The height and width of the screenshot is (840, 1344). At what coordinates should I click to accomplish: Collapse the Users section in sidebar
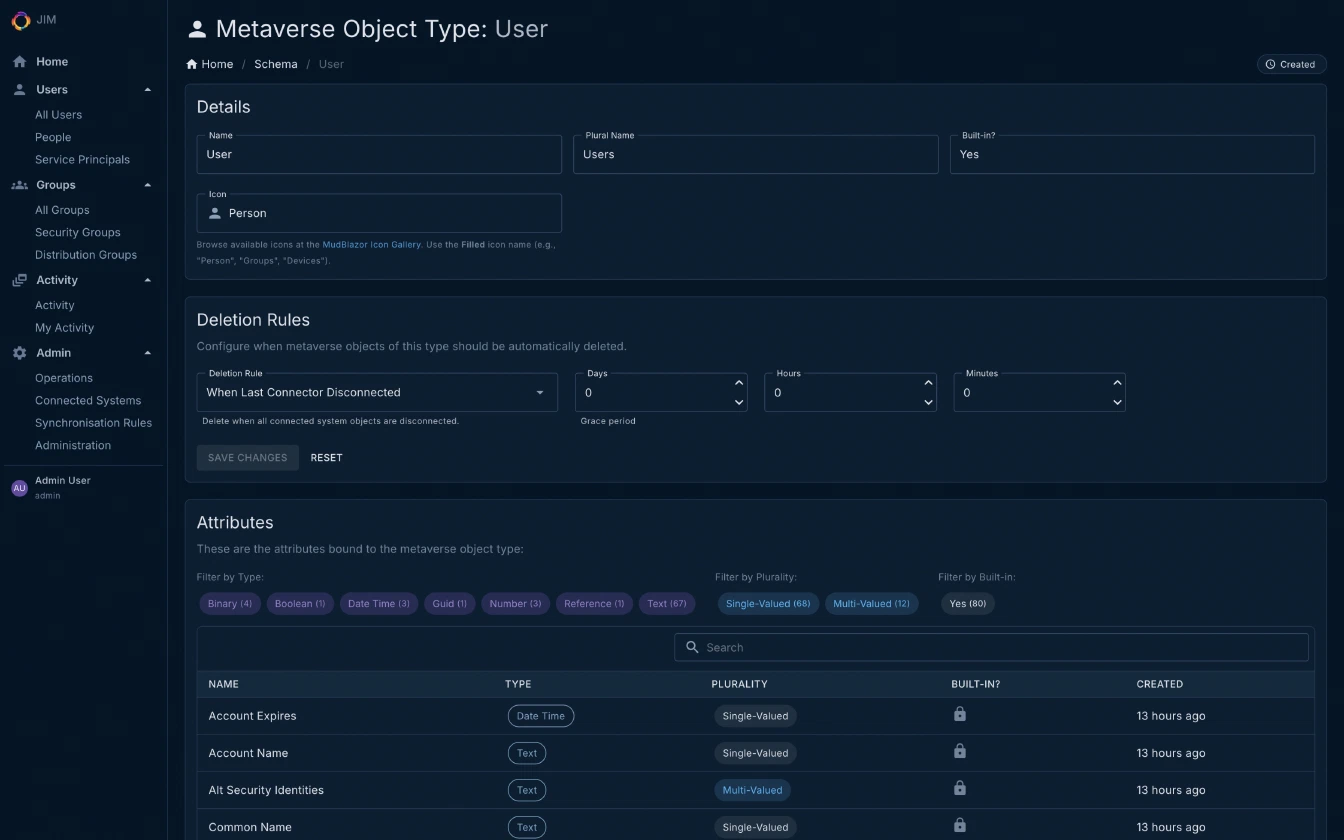click(x=147, y=89)
